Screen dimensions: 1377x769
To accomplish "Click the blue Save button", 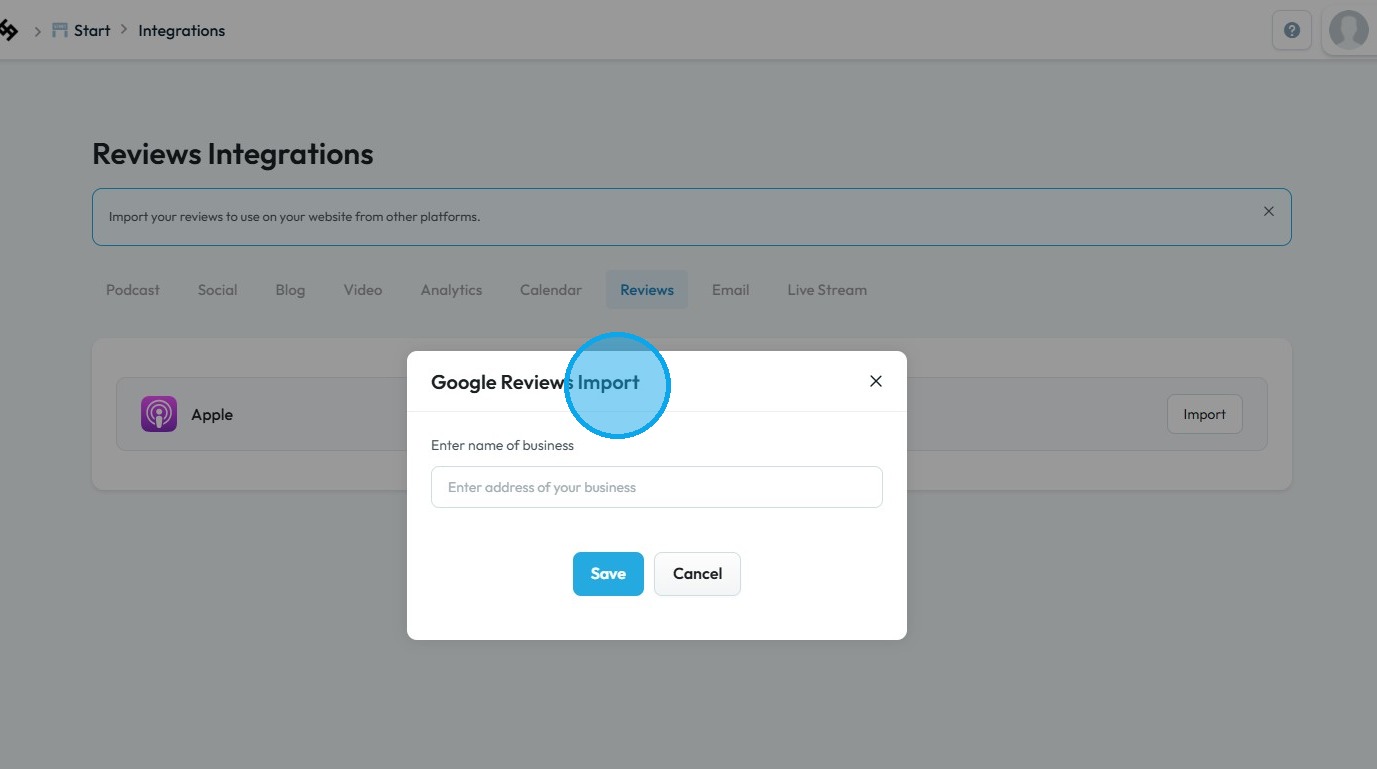I will point(608,574).
